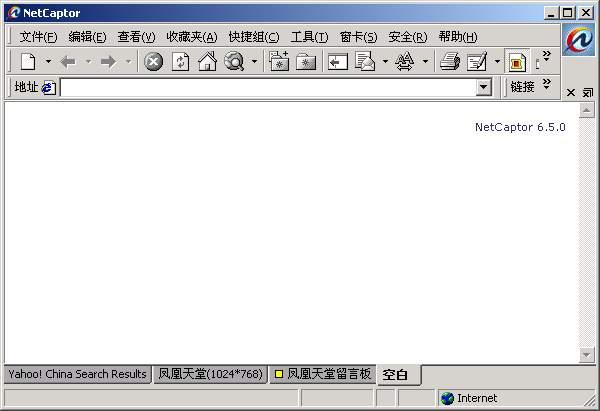Open the 文件(F) menu
Image resolution: width=600 pixels, height=411 pixels.
pyautogui.click(x=38, y=37)
